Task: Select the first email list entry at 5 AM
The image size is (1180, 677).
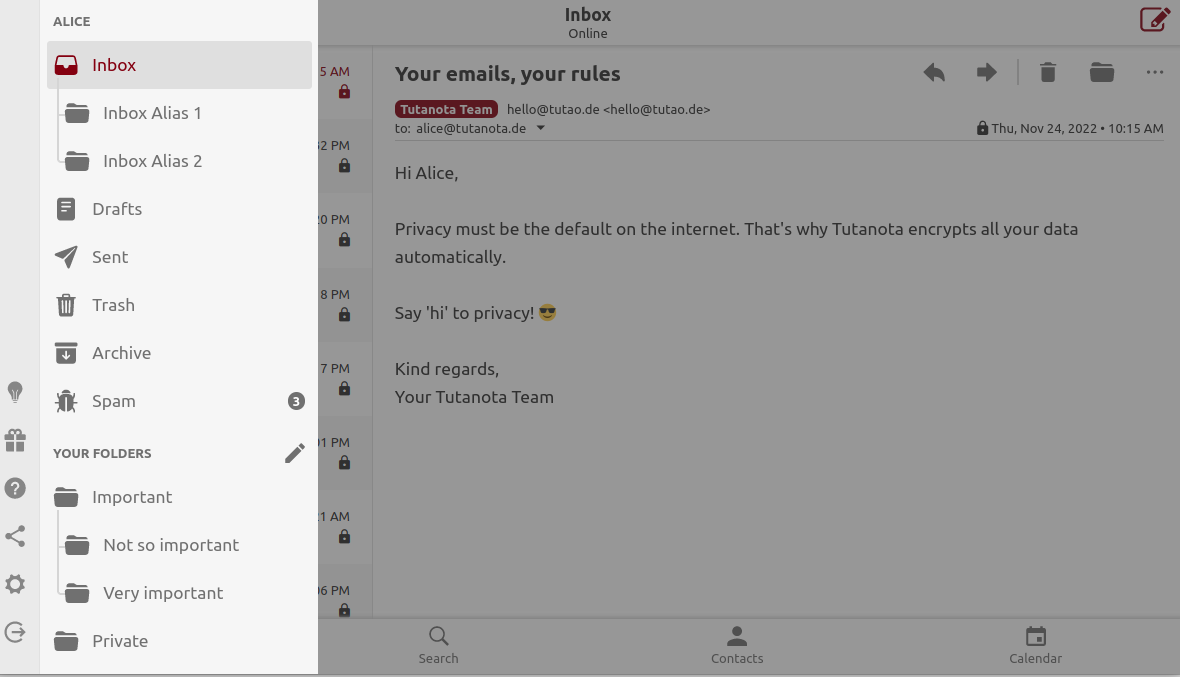Action: click(x=345, y=81)
